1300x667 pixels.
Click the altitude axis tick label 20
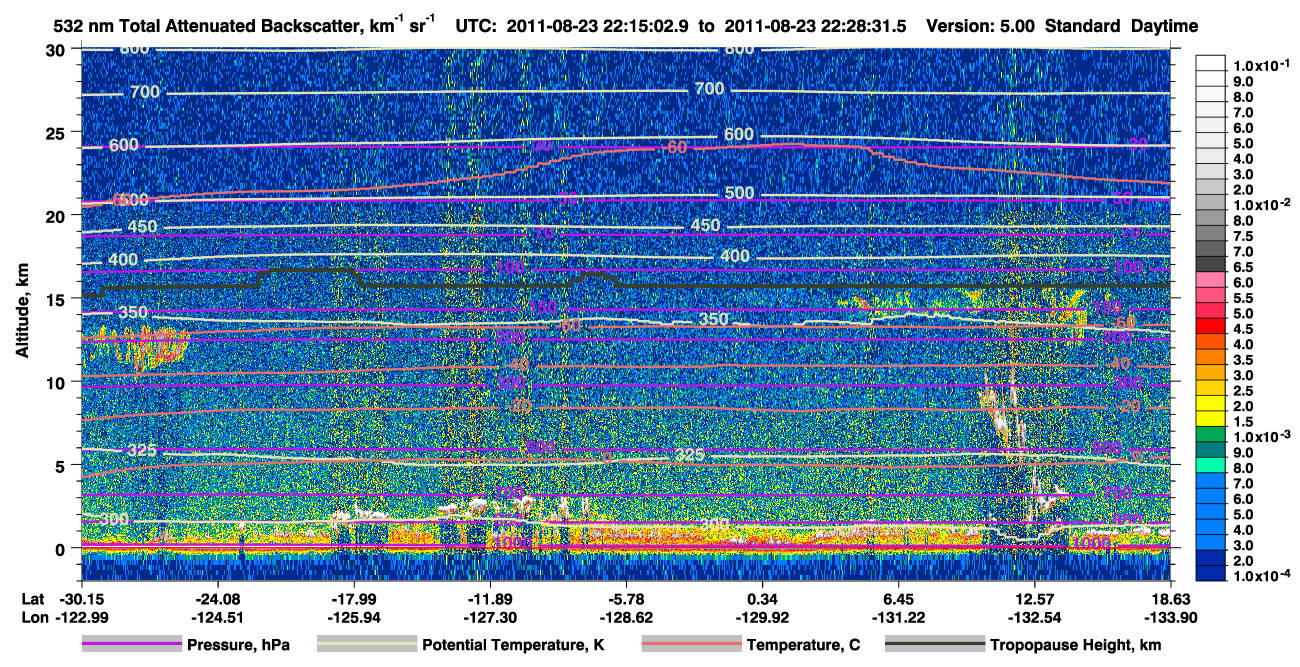pos(58,215)
